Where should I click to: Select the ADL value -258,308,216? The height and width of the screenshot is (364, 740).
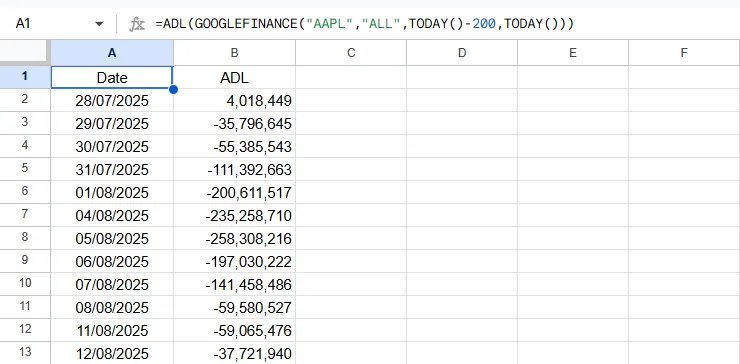tap(235, 238)
